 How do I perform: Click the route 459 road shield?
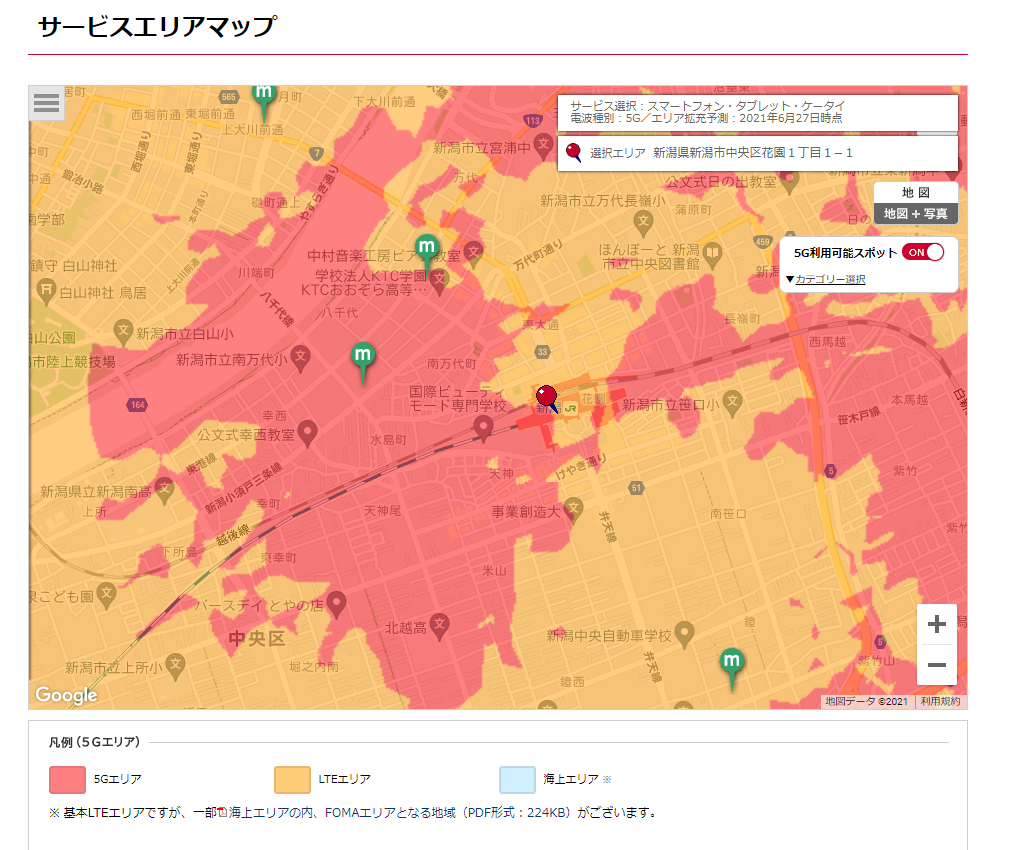[763, 241]
